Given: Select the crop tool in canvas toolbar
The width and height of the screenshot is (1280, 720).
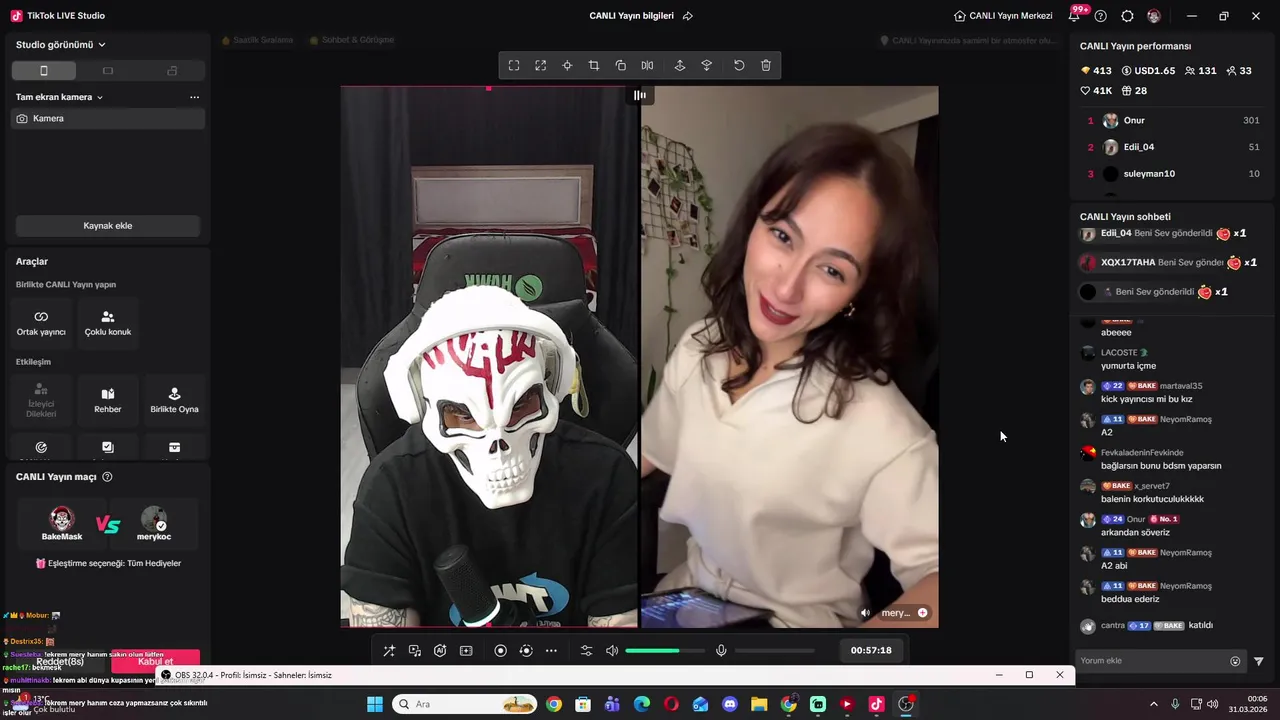Looking at the screenshot, I should click(x=594, y=65).
